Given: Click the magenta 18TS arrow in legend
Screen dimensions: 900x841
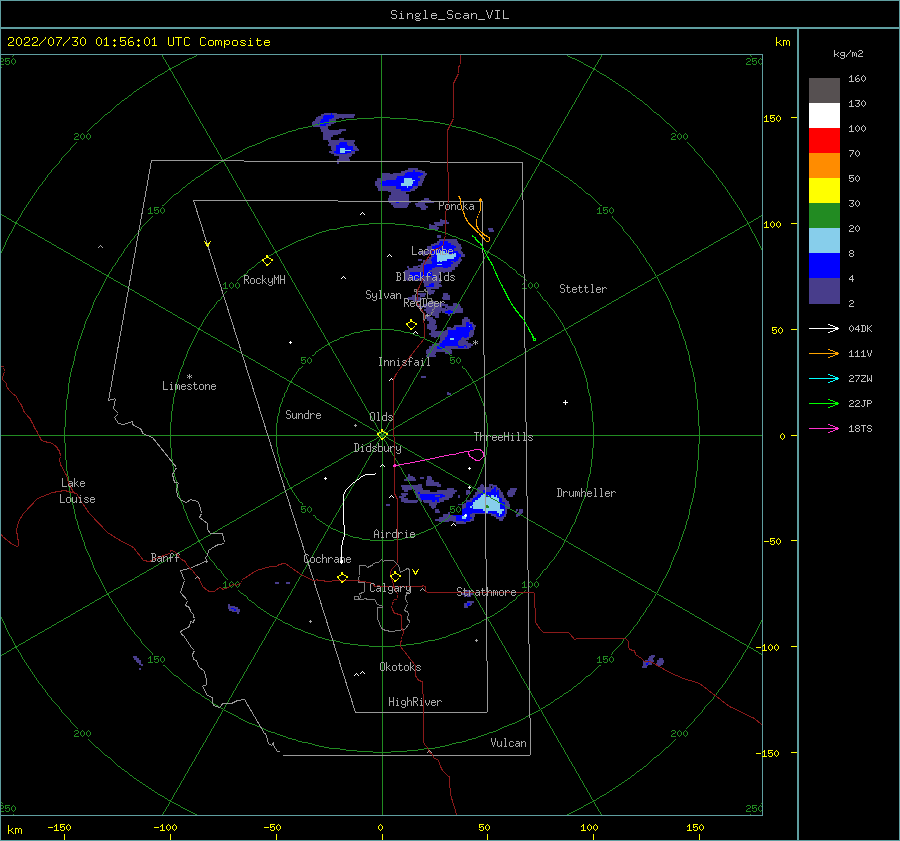Looking at the screenshot, I should pos(824,428).
